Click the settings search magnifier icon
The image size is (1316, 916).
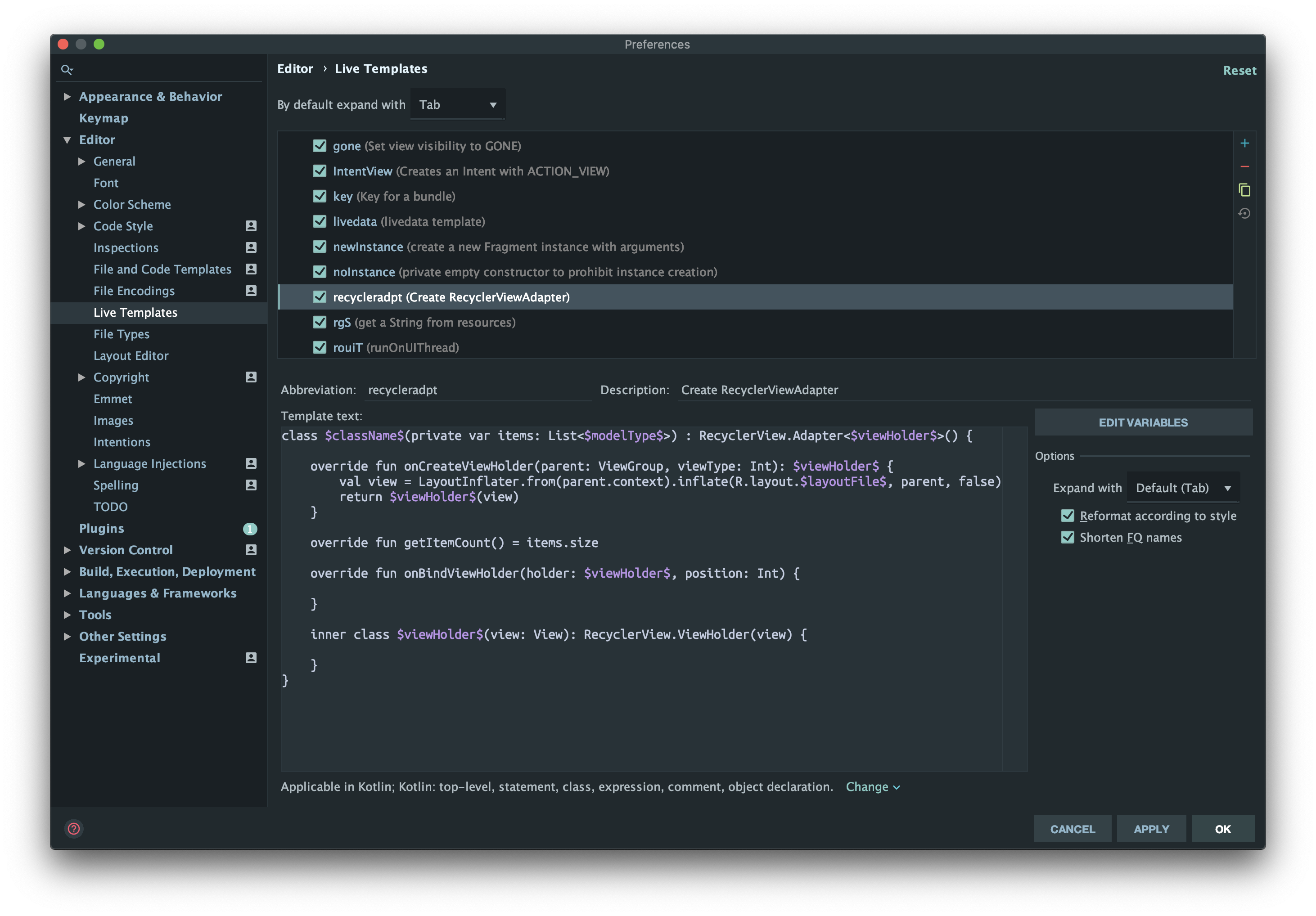click(67, 70)
